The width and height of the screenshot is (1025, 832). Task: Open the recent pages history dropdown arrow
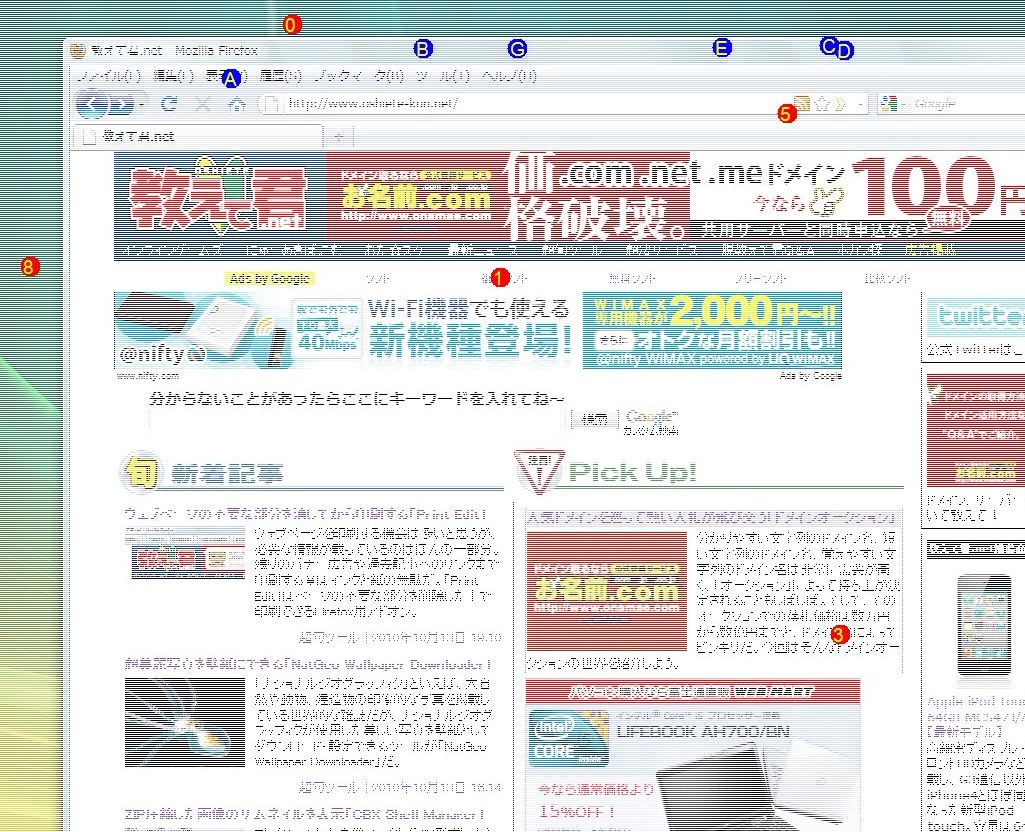[142, 104]
